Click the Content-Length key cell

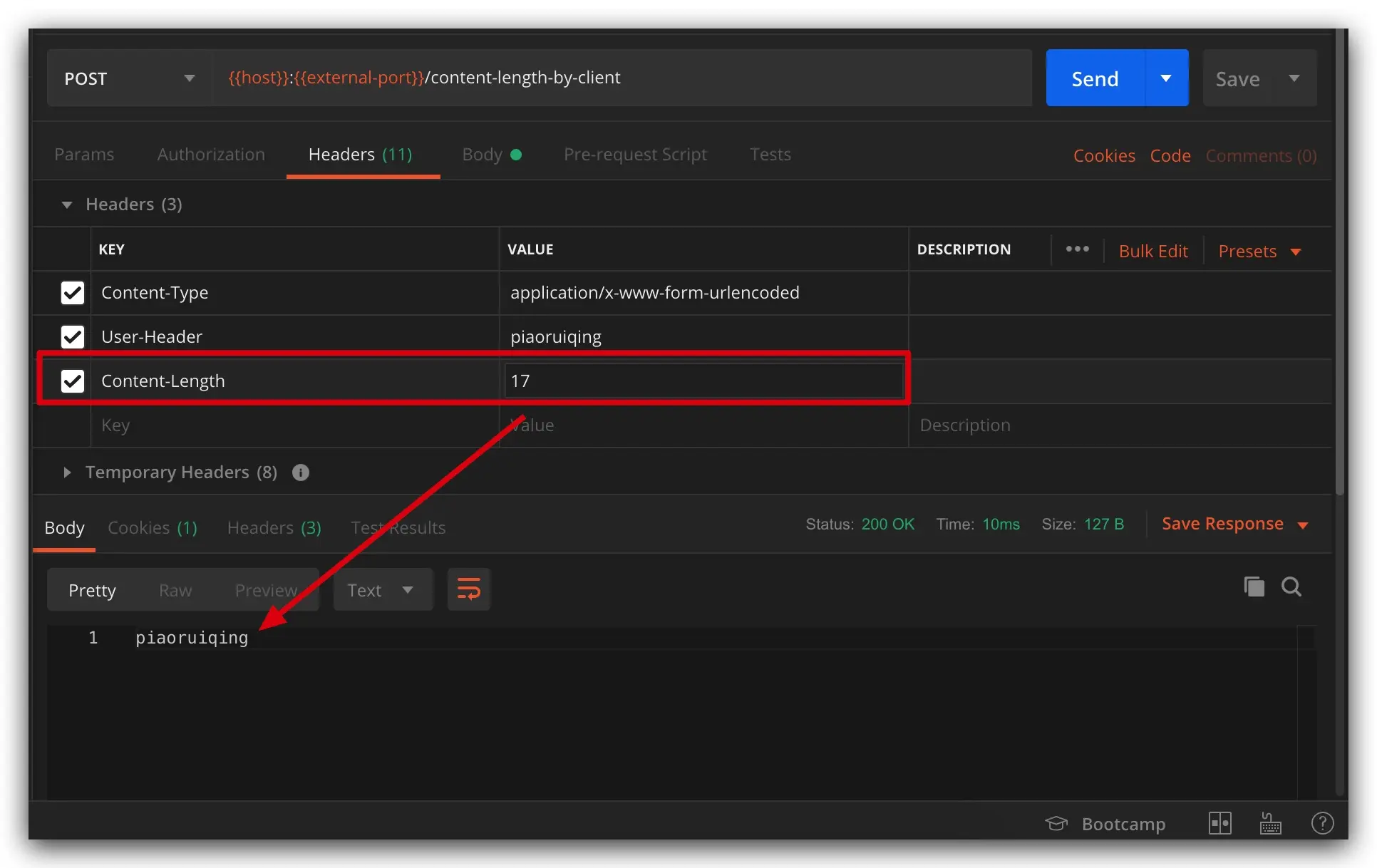295,381
